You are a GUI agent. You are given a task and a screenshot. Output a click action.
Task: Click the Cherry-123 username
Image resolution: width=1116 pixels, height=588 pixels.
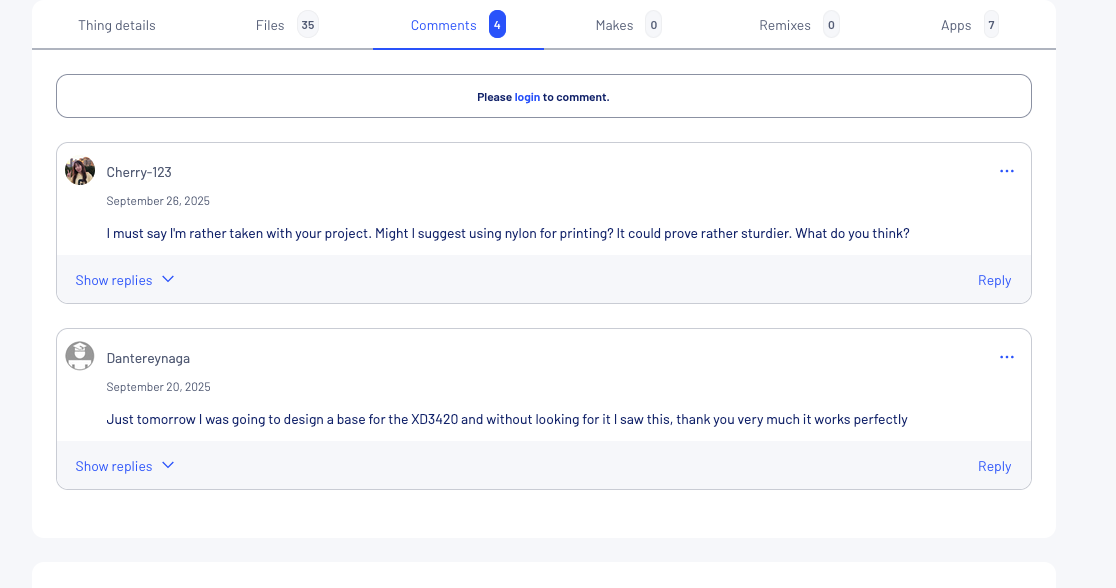pos(139,172)
